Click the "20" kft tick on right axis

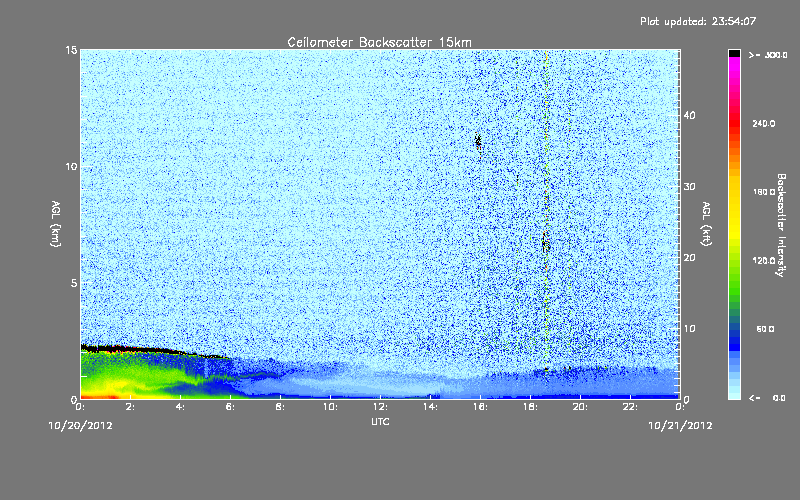click(689, 257)
